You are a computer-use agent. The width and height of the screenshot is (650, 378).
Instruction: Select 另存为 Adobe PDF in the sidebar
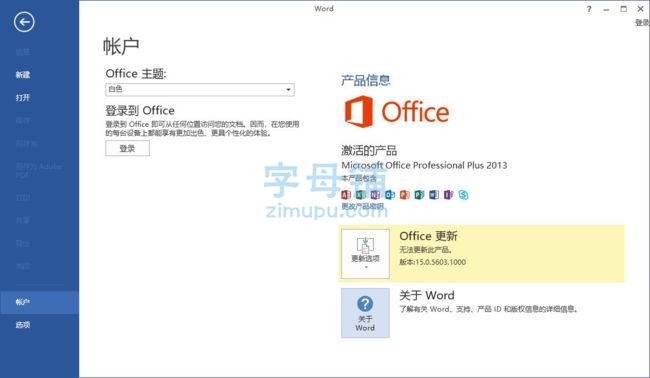39,170
